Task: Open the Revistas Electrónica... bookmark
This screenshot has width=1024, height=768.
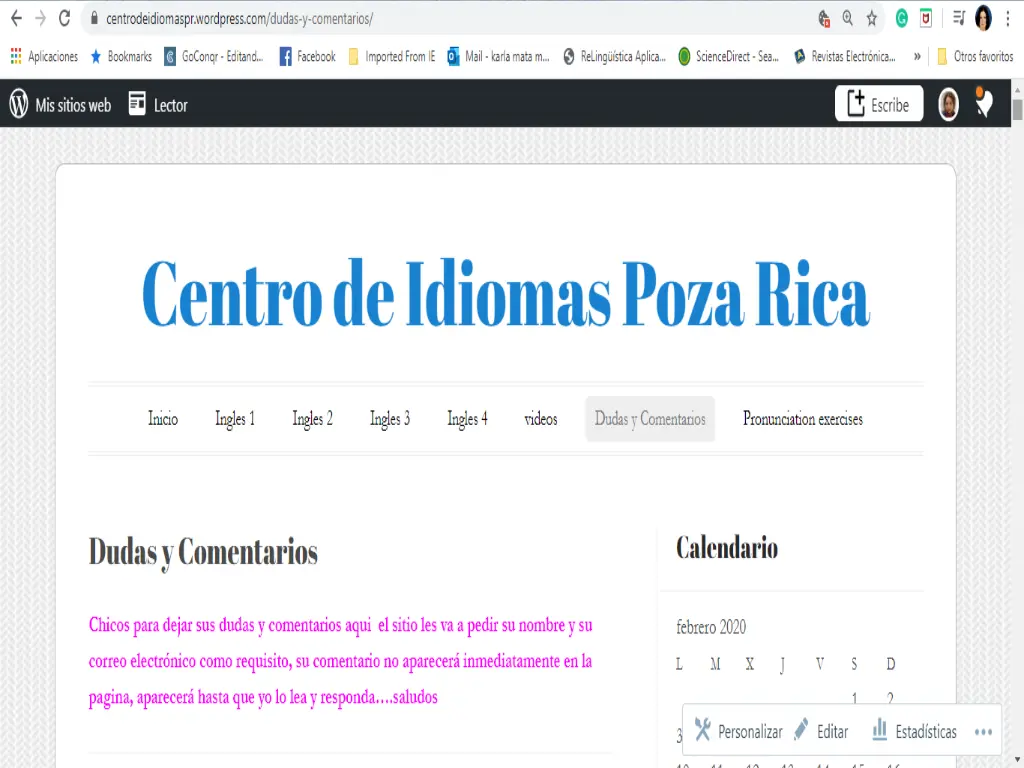Action: [x=844, y=56]
